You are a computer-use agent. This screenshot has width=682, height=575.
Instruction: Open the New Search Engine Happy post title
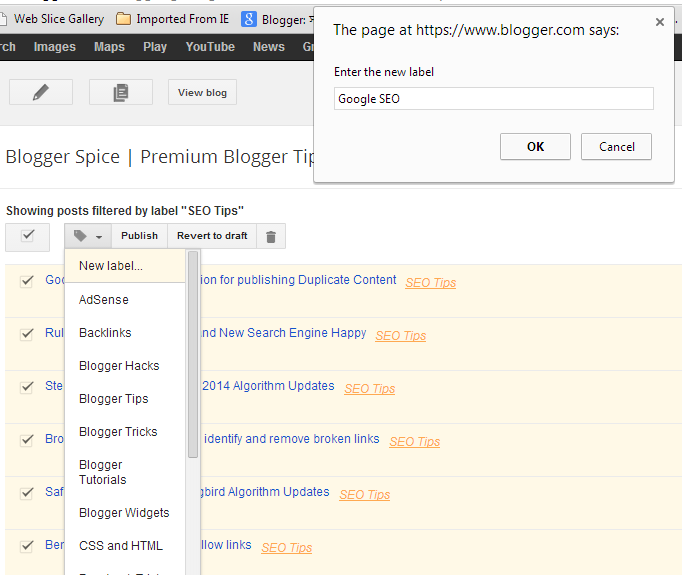283,333
